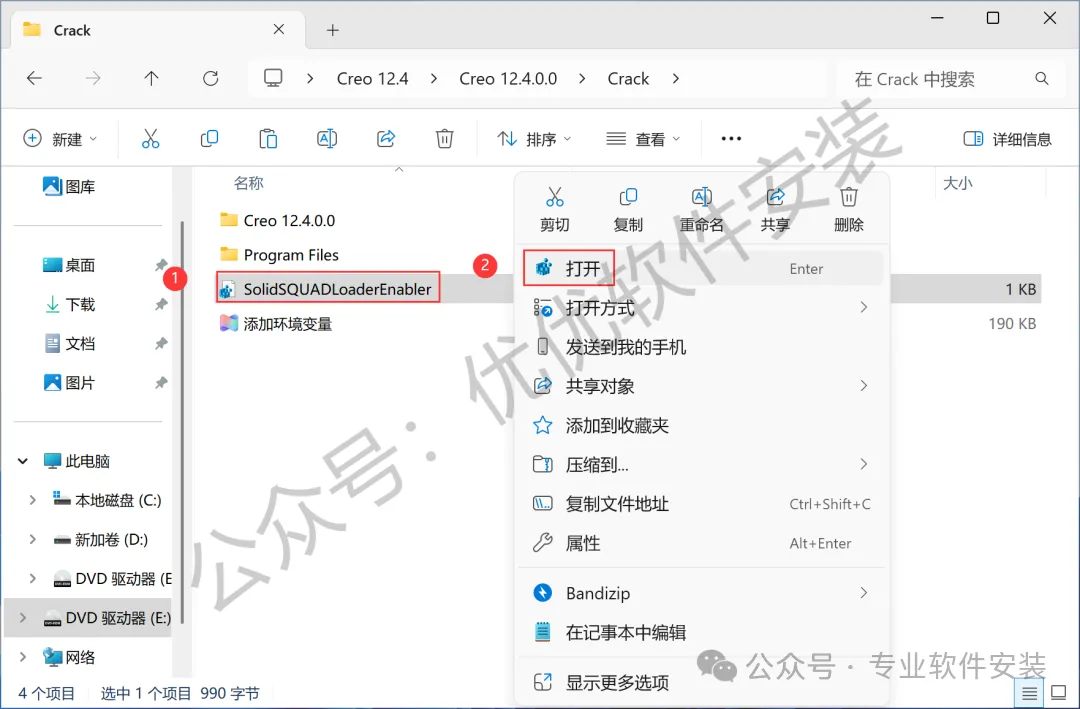The width and height of the screenshot is (1080, 709).
Task: Open 桌面 in navigation pane
Action: (70, 265)
